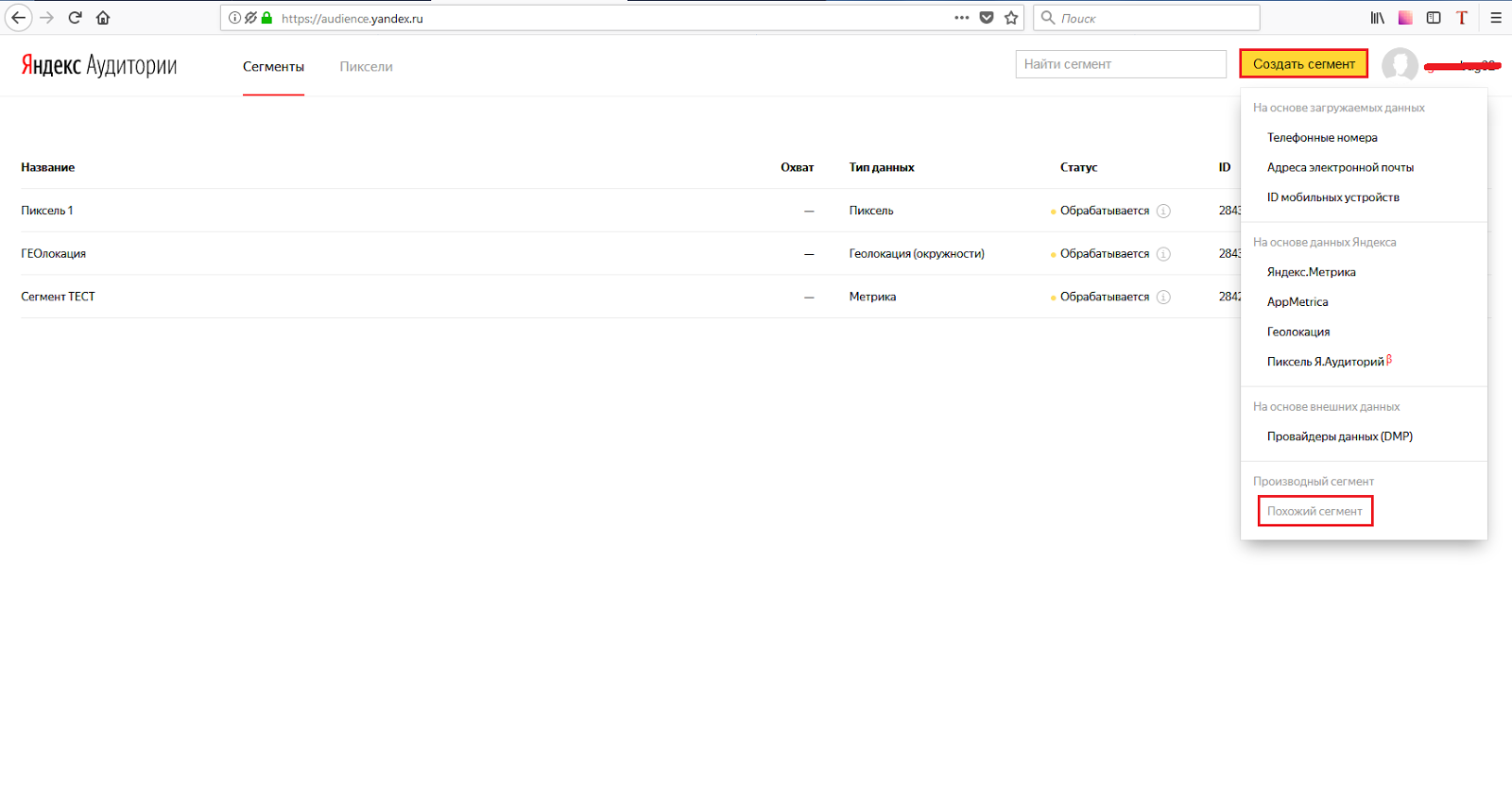
Task: Click the ID column header
Action: tap(1225, 167)
